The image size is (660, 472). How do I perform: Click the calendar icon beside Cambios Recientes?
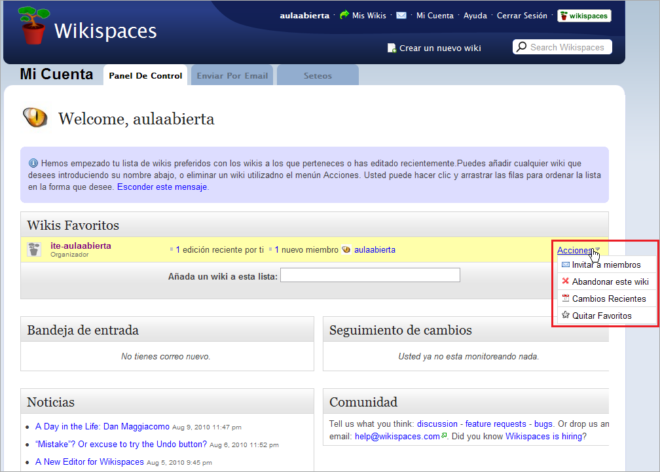[x=565, y=298]
